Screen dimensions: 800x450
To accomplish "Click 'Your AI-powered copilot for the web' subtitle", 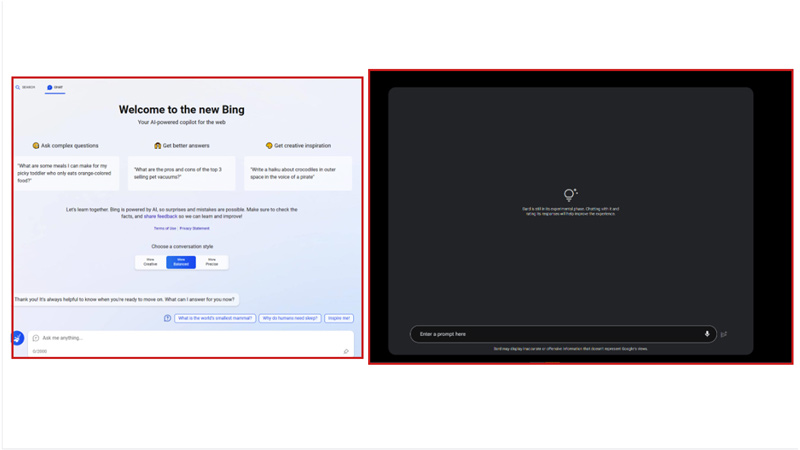I will tap(182, 122).
